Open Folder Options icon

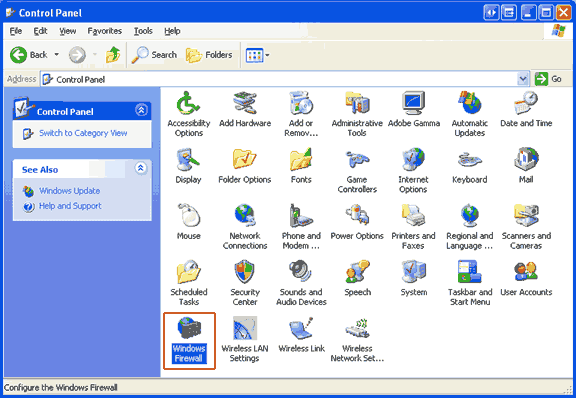click(x=245, y=166)
